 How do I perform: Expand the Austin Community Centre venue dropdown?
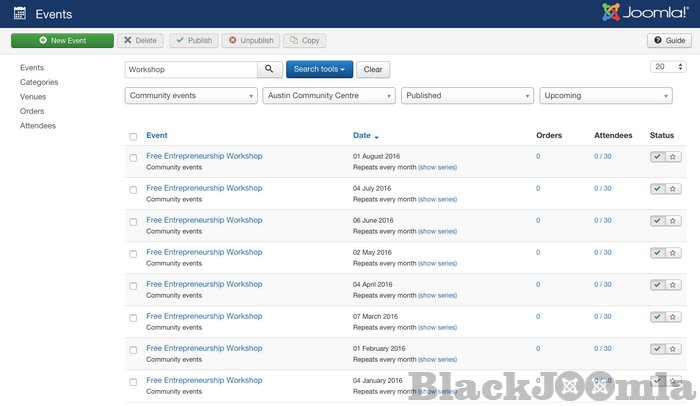329,96
